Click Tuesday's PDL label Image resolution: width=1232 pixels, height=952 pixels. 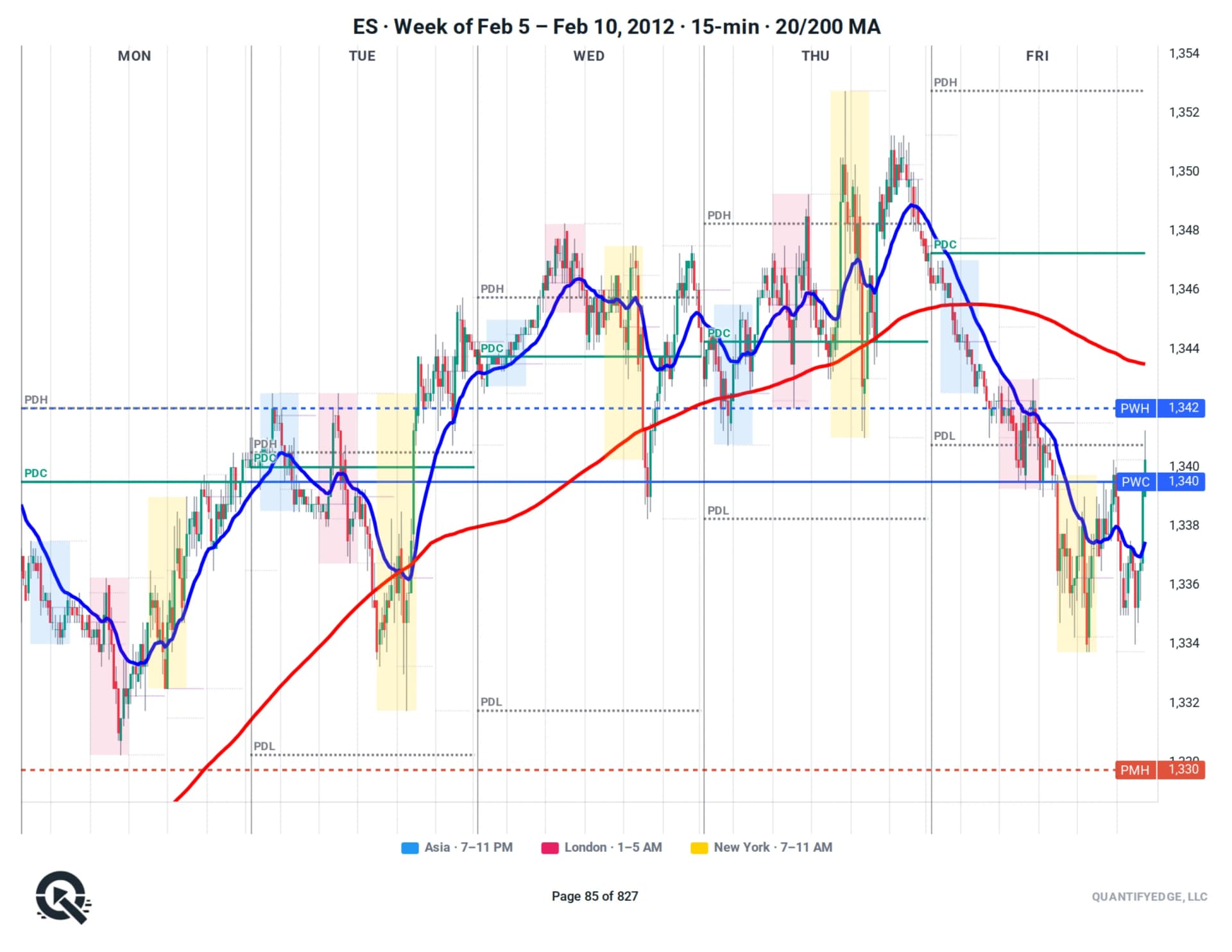264,747
